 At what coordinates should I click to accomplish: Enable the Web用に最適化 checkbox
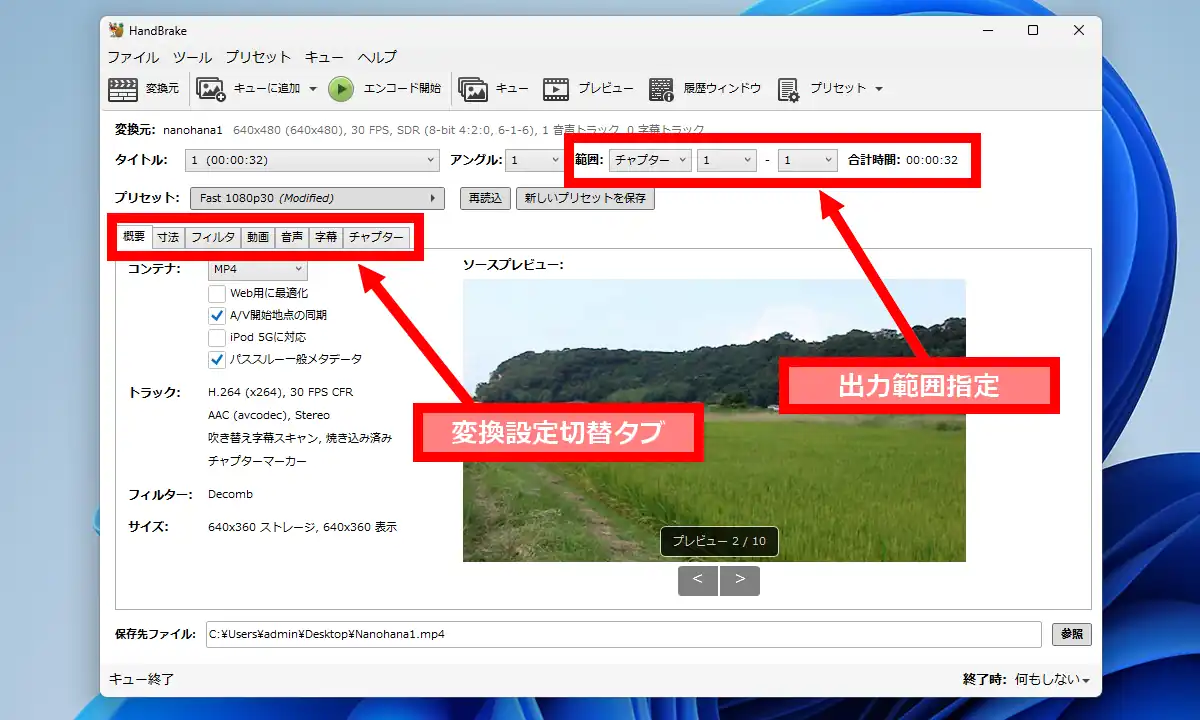[217, 293]
